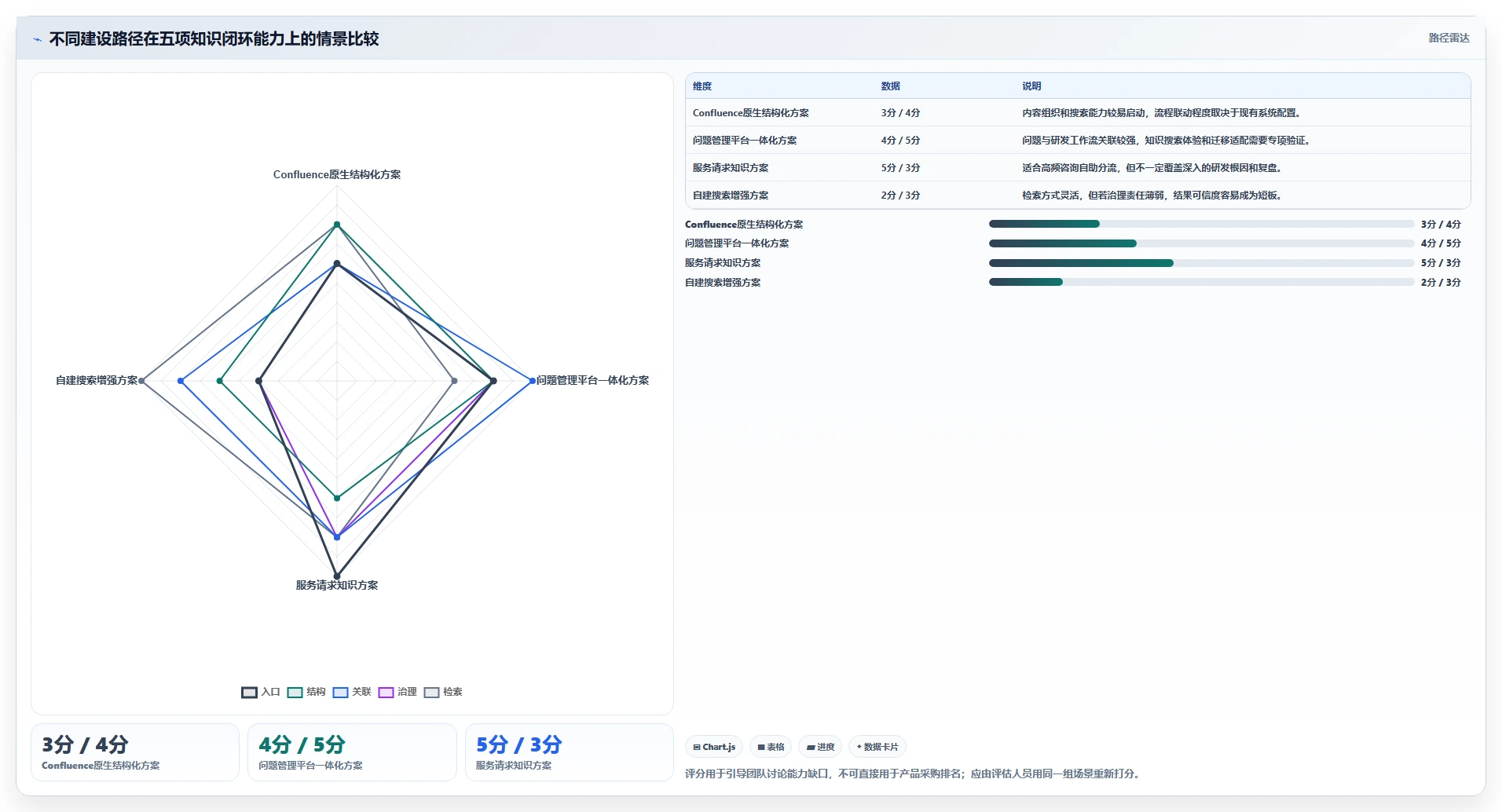Toggle the 关联 legend swatch
This screenshot has height=812, width=1502.
[340, 692]
